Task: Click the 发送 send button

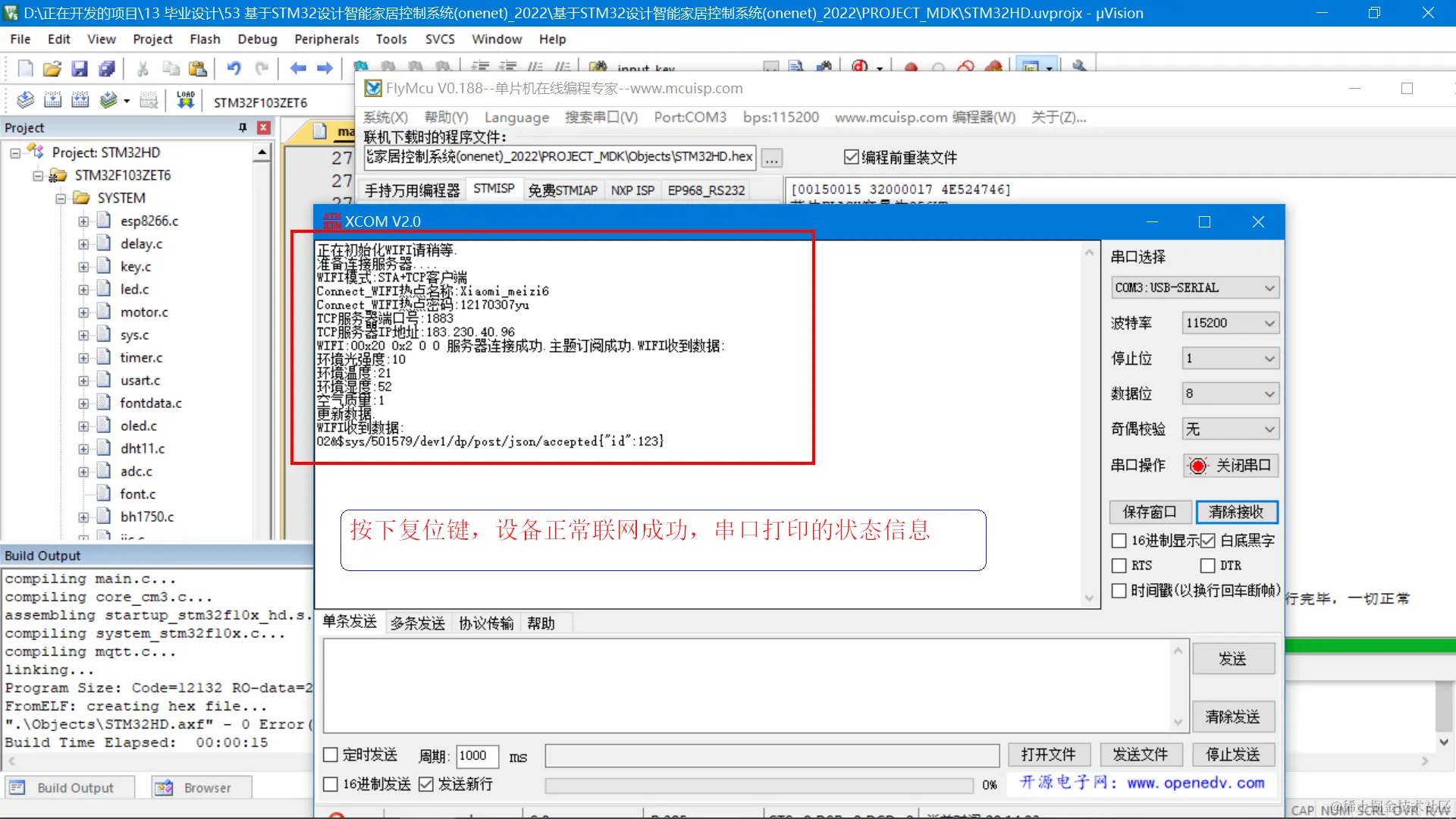Action: click(x=1232, y=659)
